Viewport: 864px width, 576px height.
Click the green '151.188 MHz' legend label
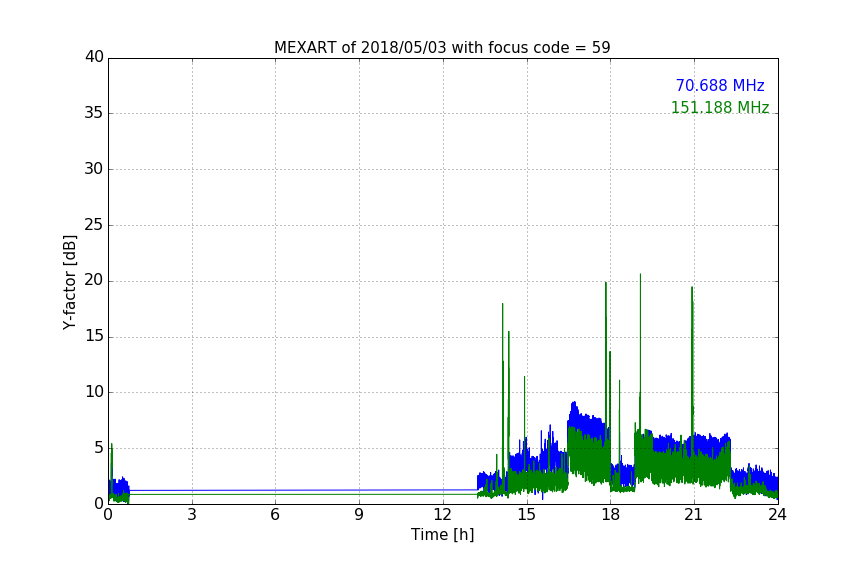[720, 107]
